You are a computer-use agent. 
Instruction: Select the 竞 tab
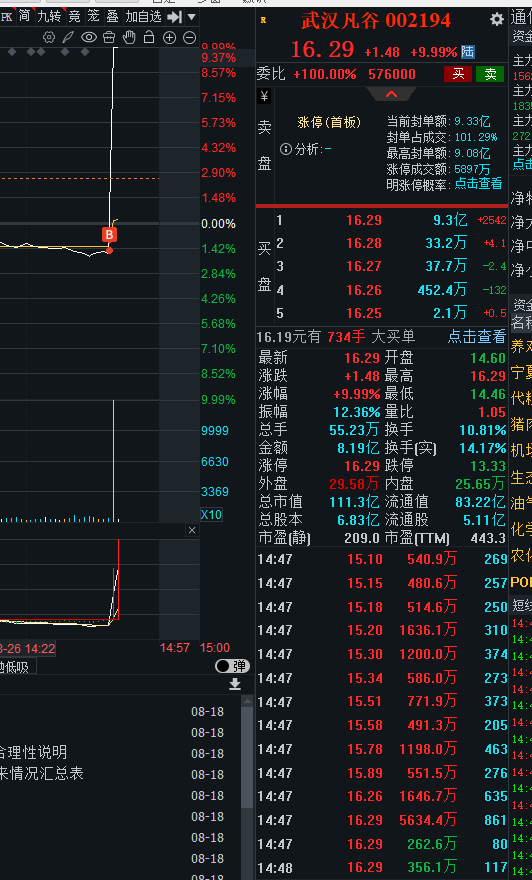click(74, 16)
